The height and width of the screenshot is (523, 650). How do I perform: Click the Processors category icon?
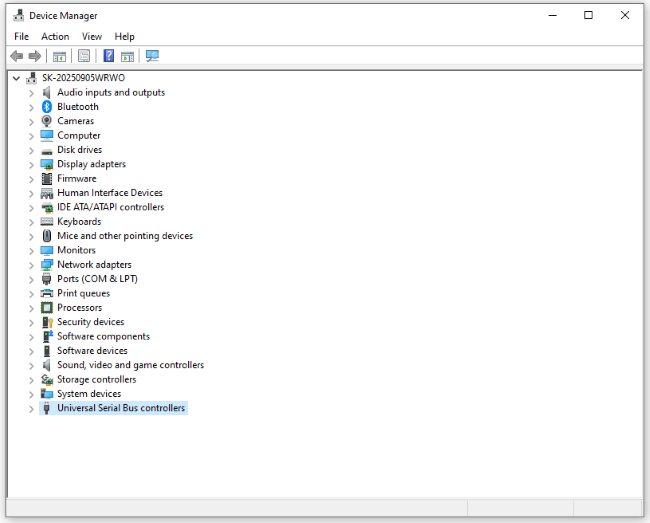[x=47, y=308]
